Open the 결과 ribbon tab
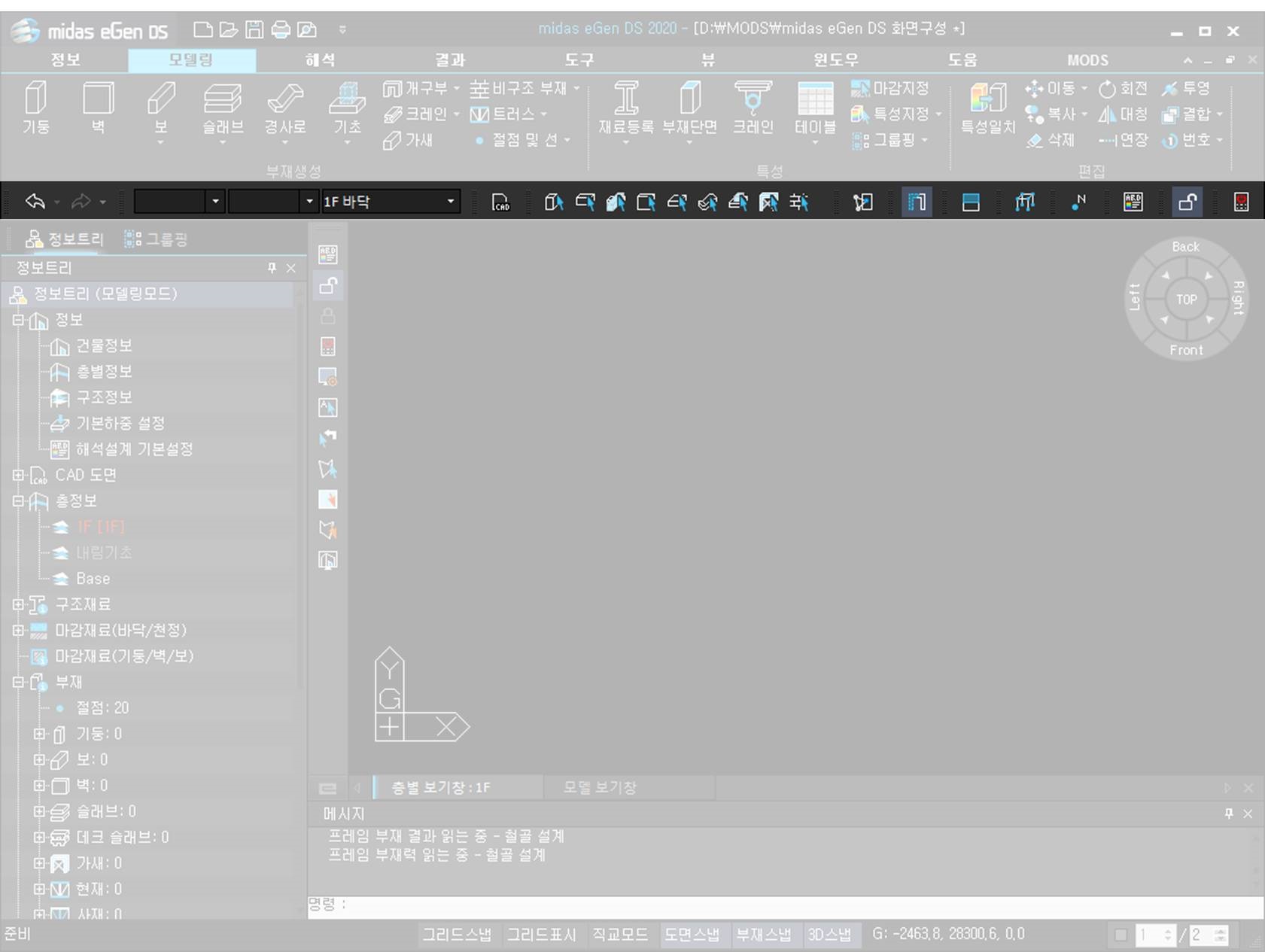 point(449,60)
